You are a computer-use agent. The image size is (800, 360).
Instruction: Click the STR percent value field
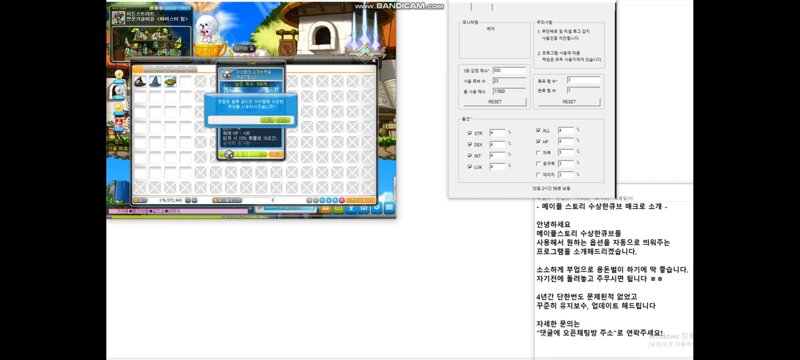pyautogui.click(x=497, y=133)
